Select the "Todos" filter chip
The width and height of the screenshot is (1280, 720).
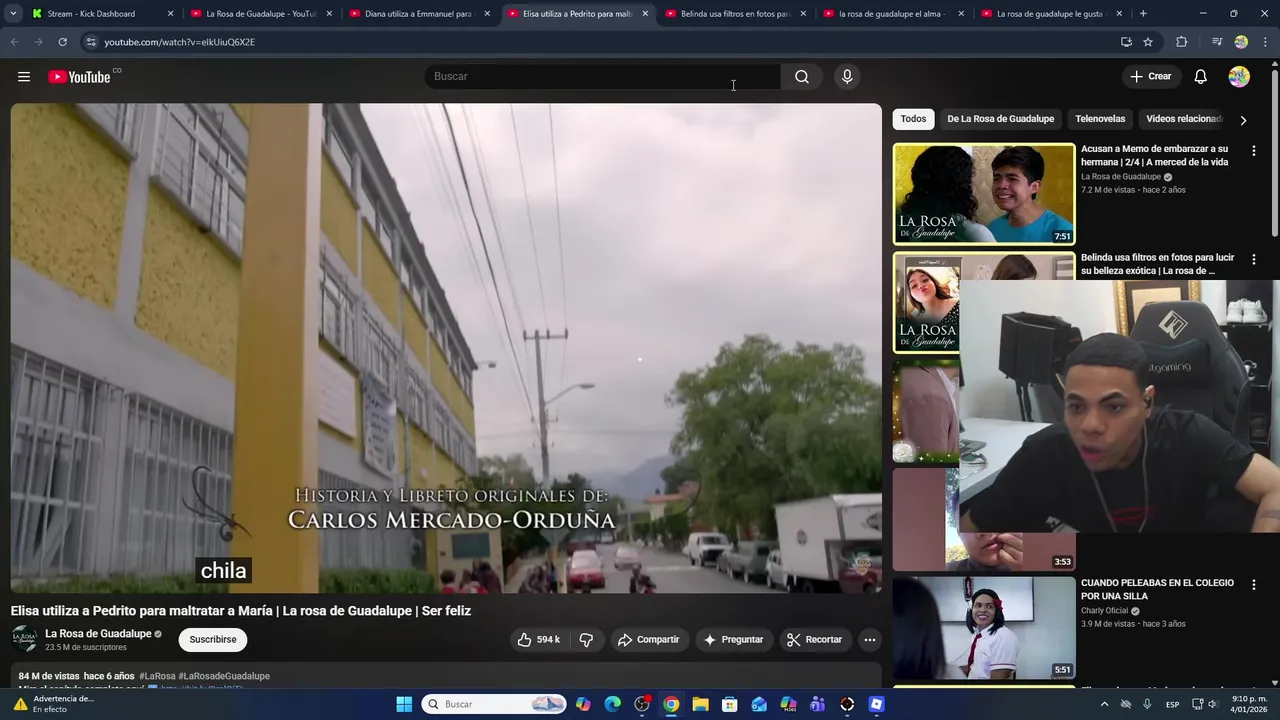click(x=913, y=119)
